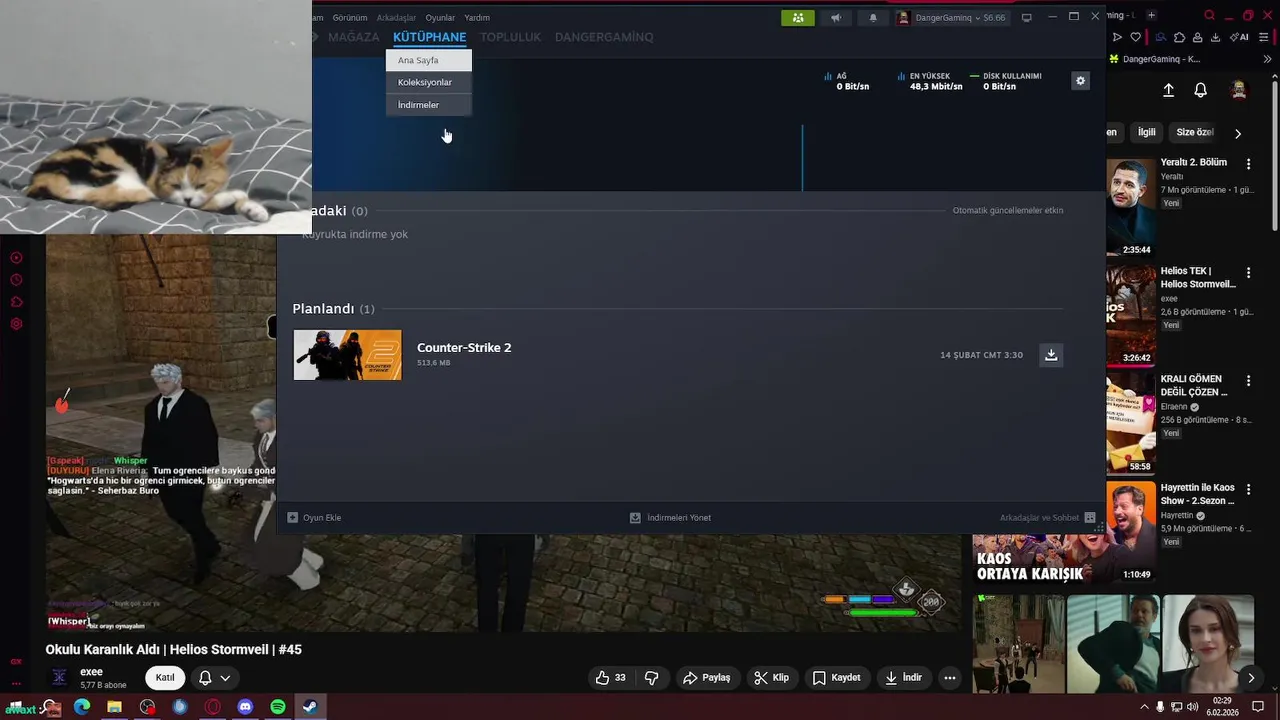
Task: Open Görünüm menu in Steam
Action: tap(350, 17)
